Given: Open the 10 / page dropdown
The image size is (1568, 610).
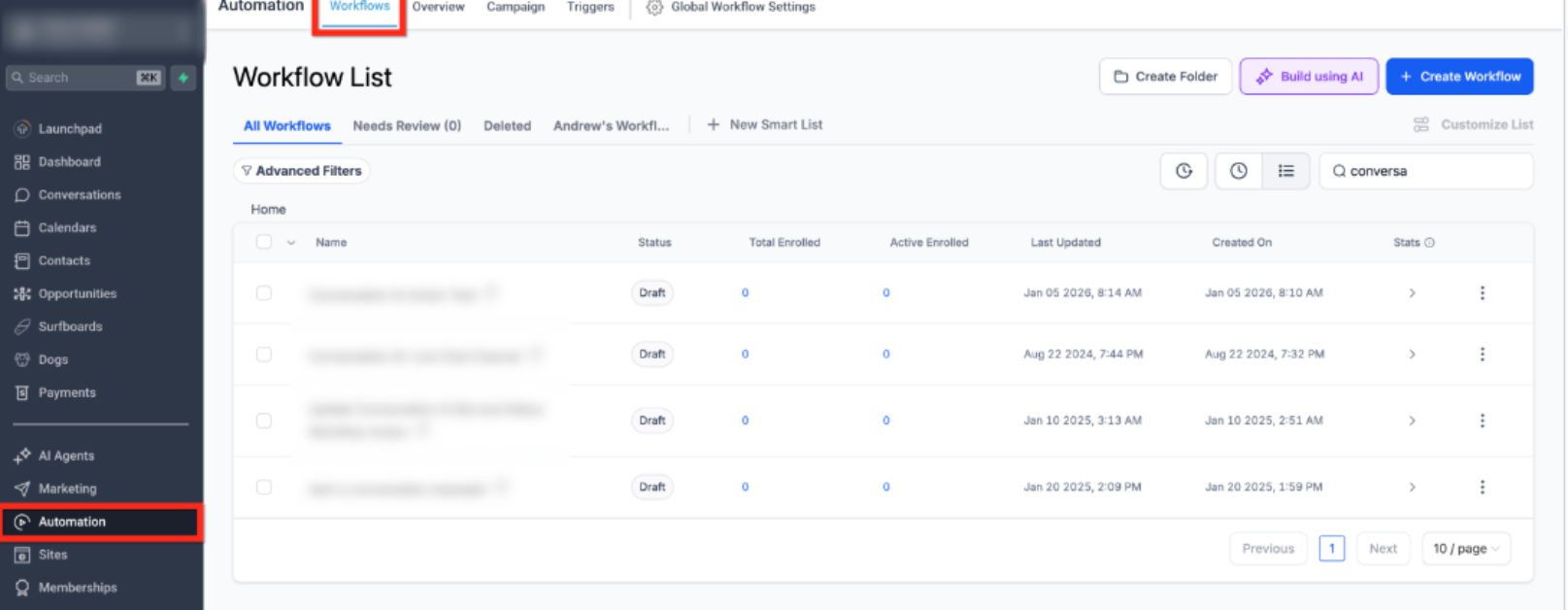Looking at the screenshot, I should (1466, 549).
